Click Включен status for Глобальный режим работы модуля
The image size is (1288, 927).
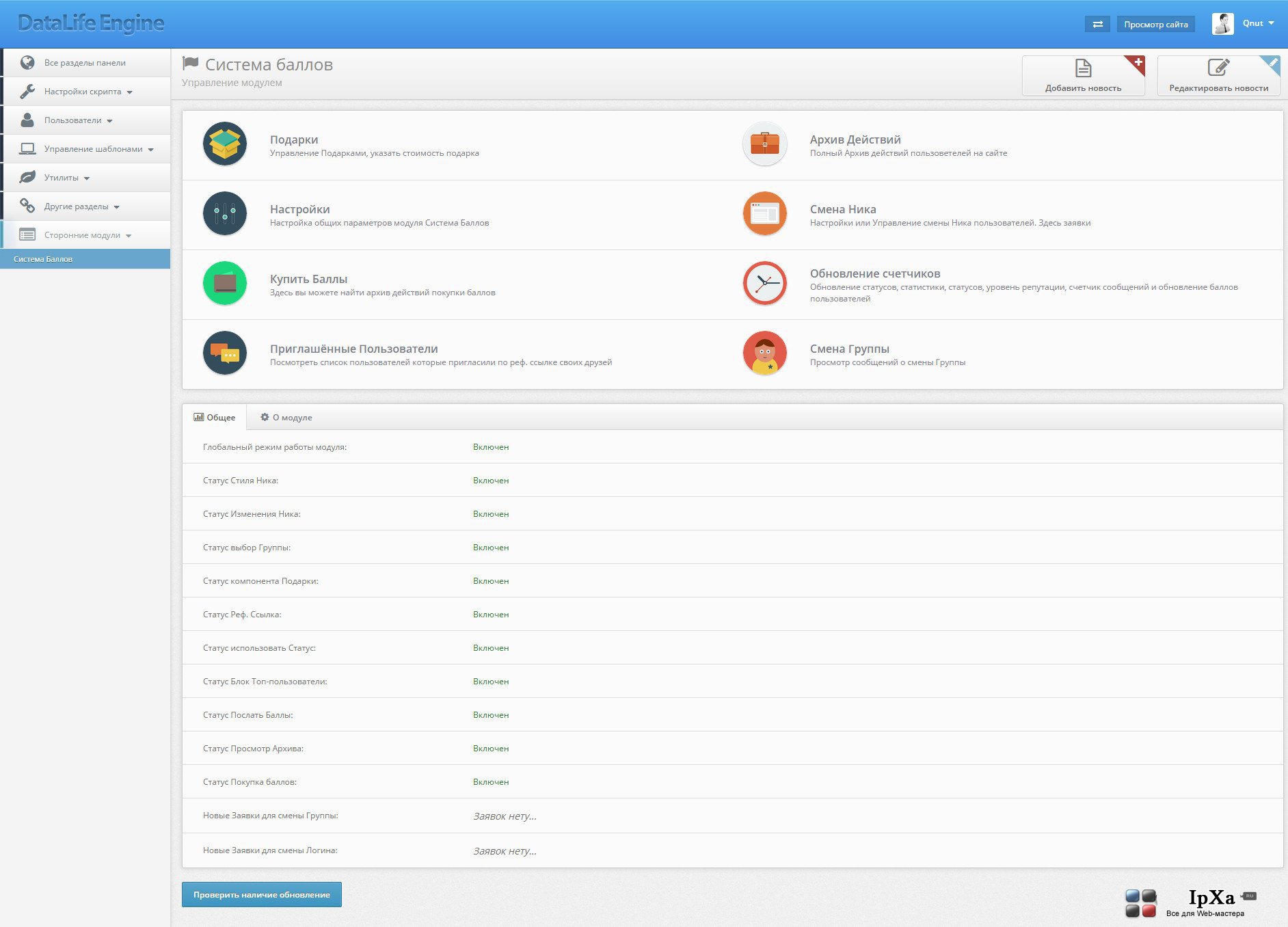(491, 447)
